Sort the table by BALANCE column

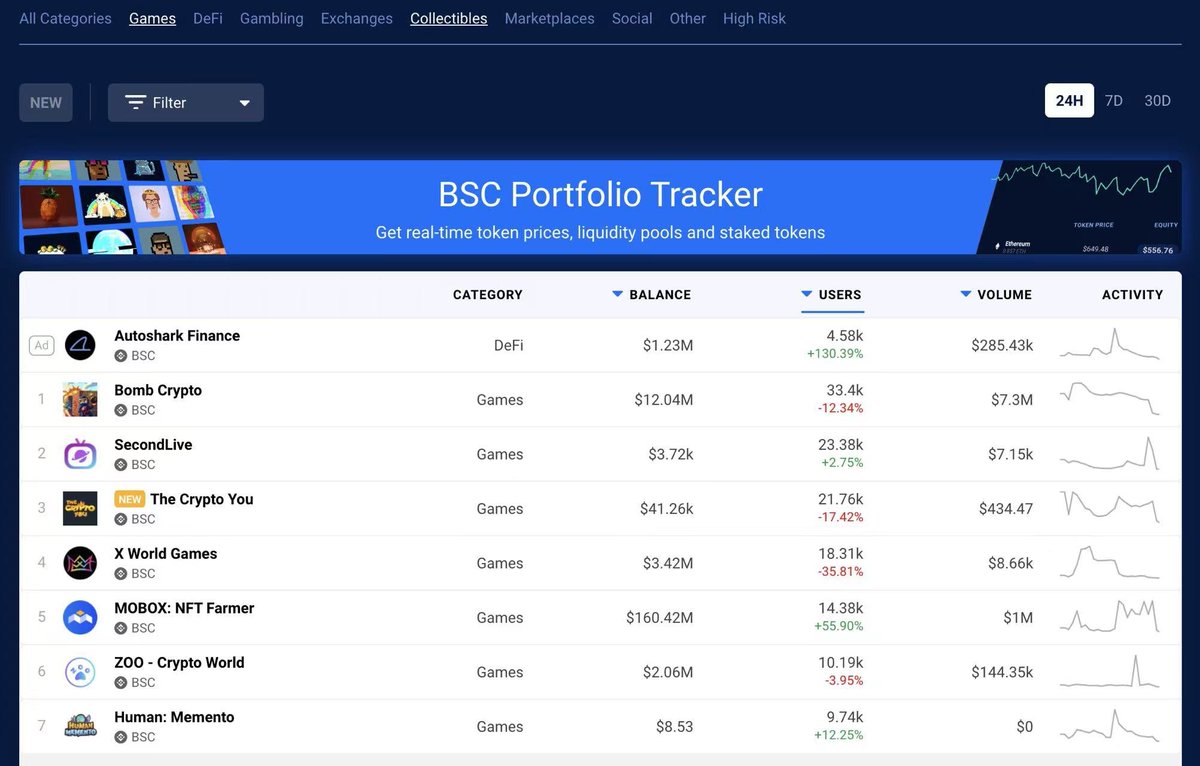click(x=651, y=294)
